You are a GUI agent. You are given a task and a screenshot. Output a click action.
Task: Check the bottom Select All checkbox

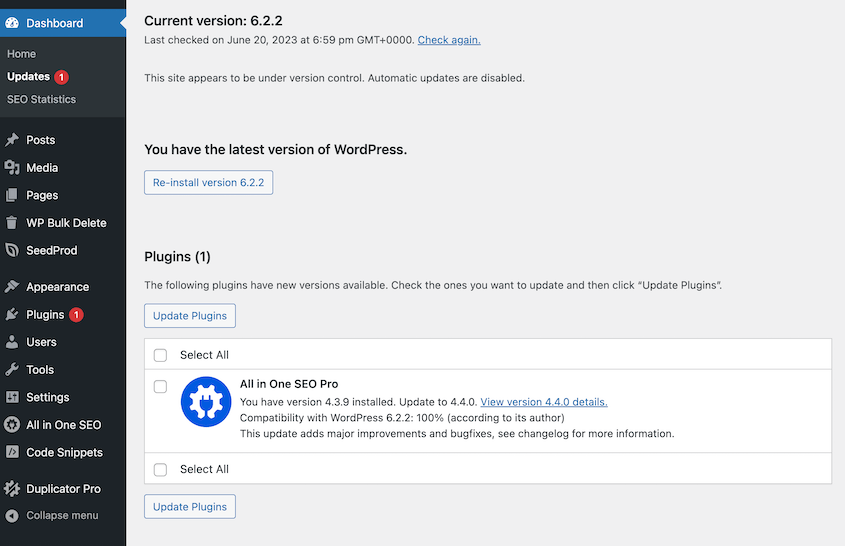pos(160,469)
